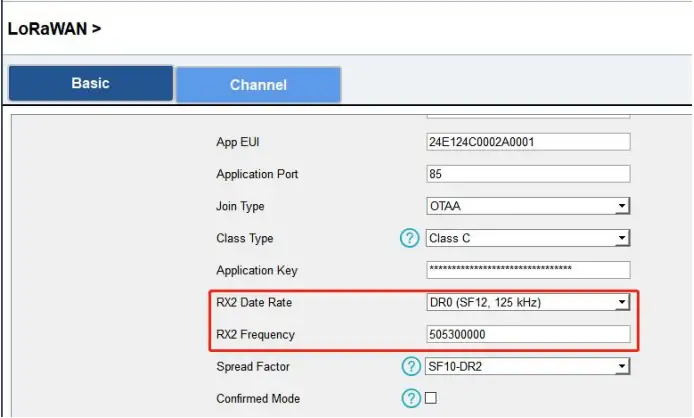Viewport: 694px width, 418px height.
Task: Click the Spread Factor label
Action: tap(253, 367)
